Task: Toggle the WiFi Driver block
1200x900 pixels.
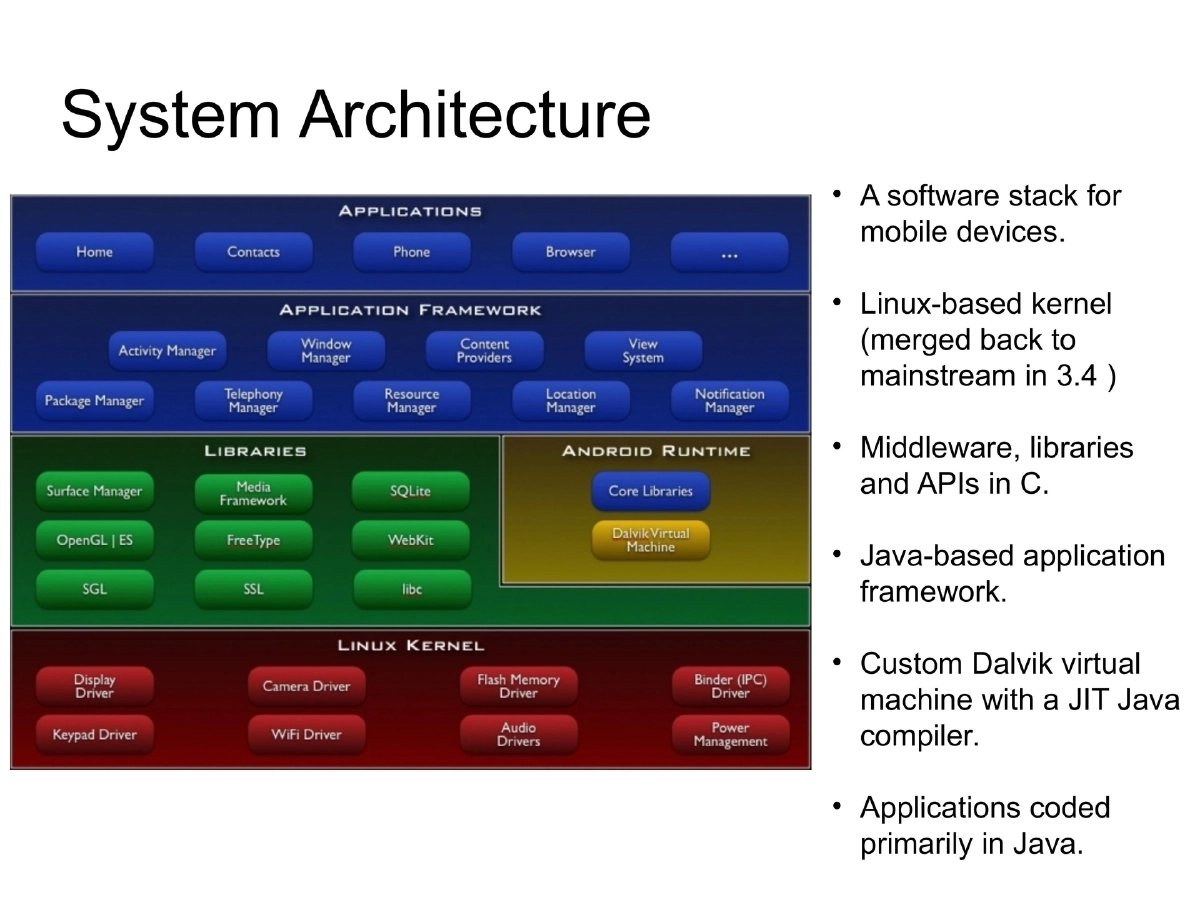Action: point(306,734)
